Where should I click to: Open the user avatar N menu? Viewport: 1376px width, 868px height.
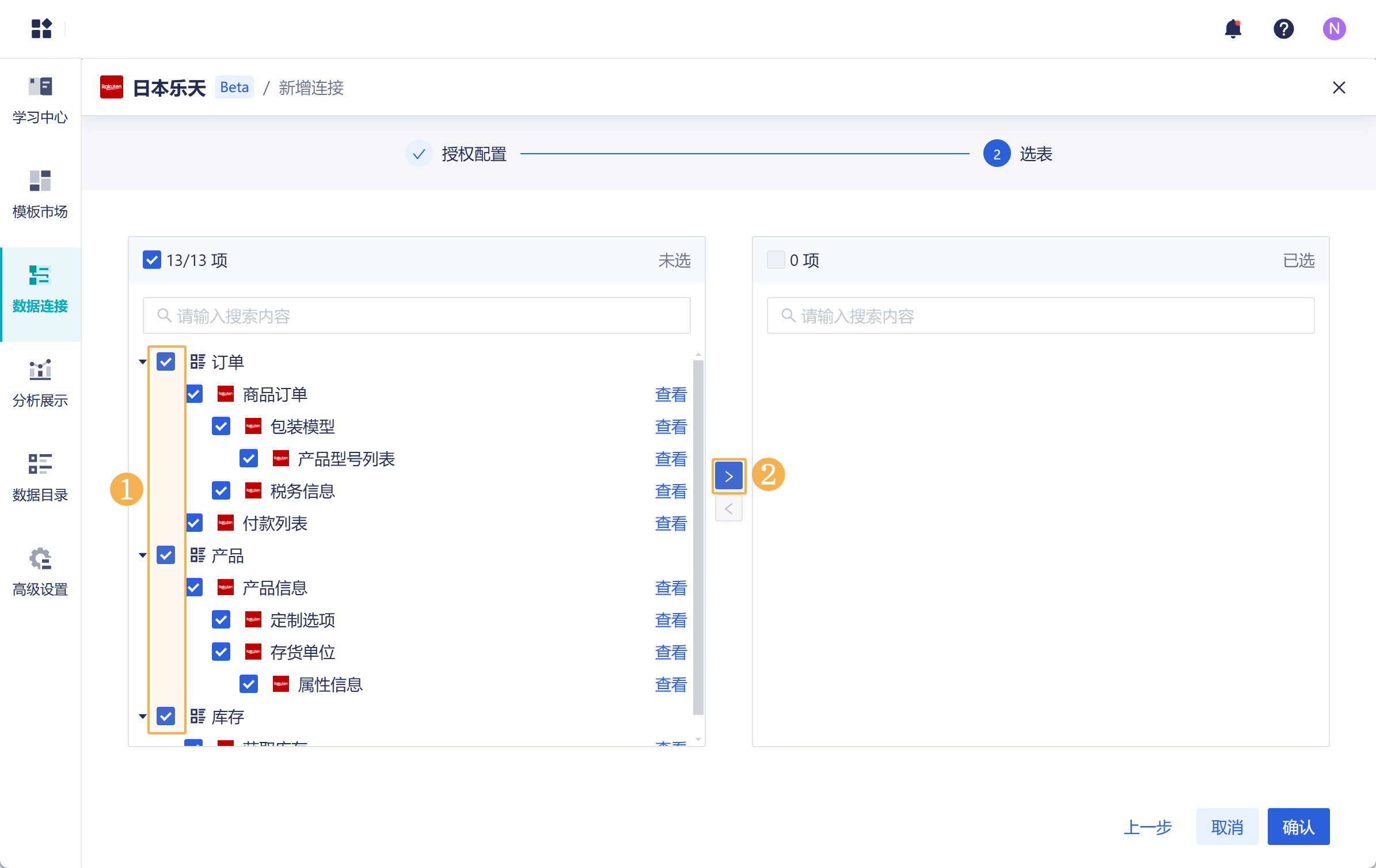coord(1334,29)
